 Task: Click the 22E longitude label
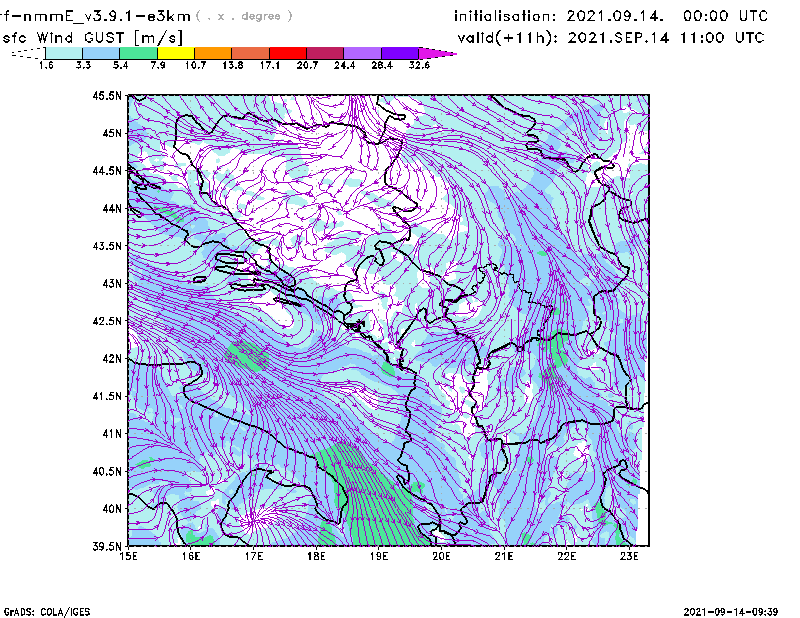[566, 556]
